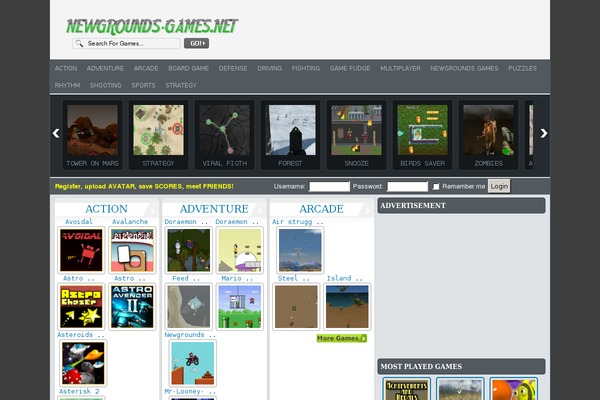Open the Steel game icon
This screenshot has width=600, height=400.
coord(296,307)
